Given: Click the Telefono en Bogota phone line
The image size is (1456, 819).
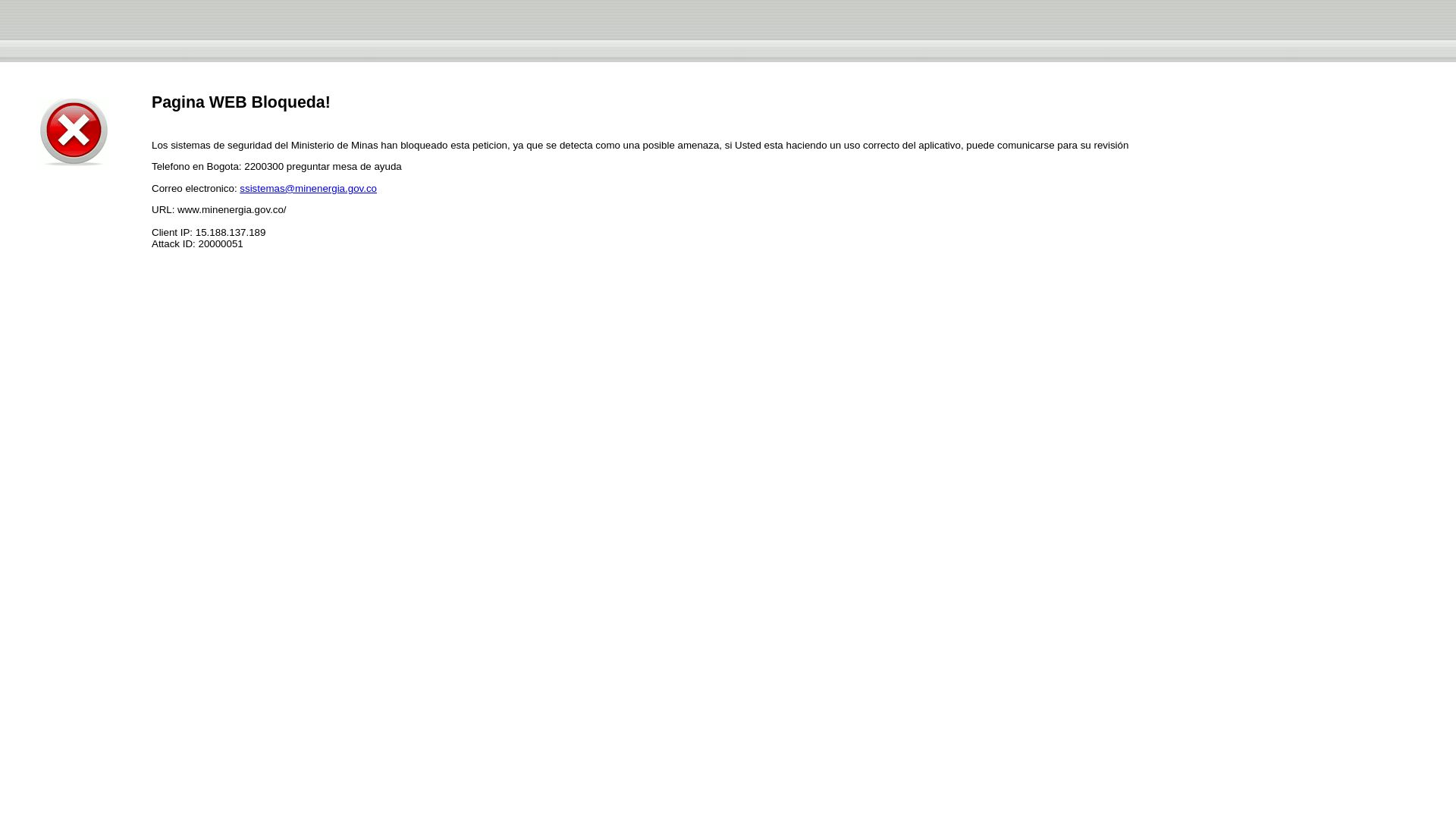Looking at the screenshot, I should tap(277, 166).
